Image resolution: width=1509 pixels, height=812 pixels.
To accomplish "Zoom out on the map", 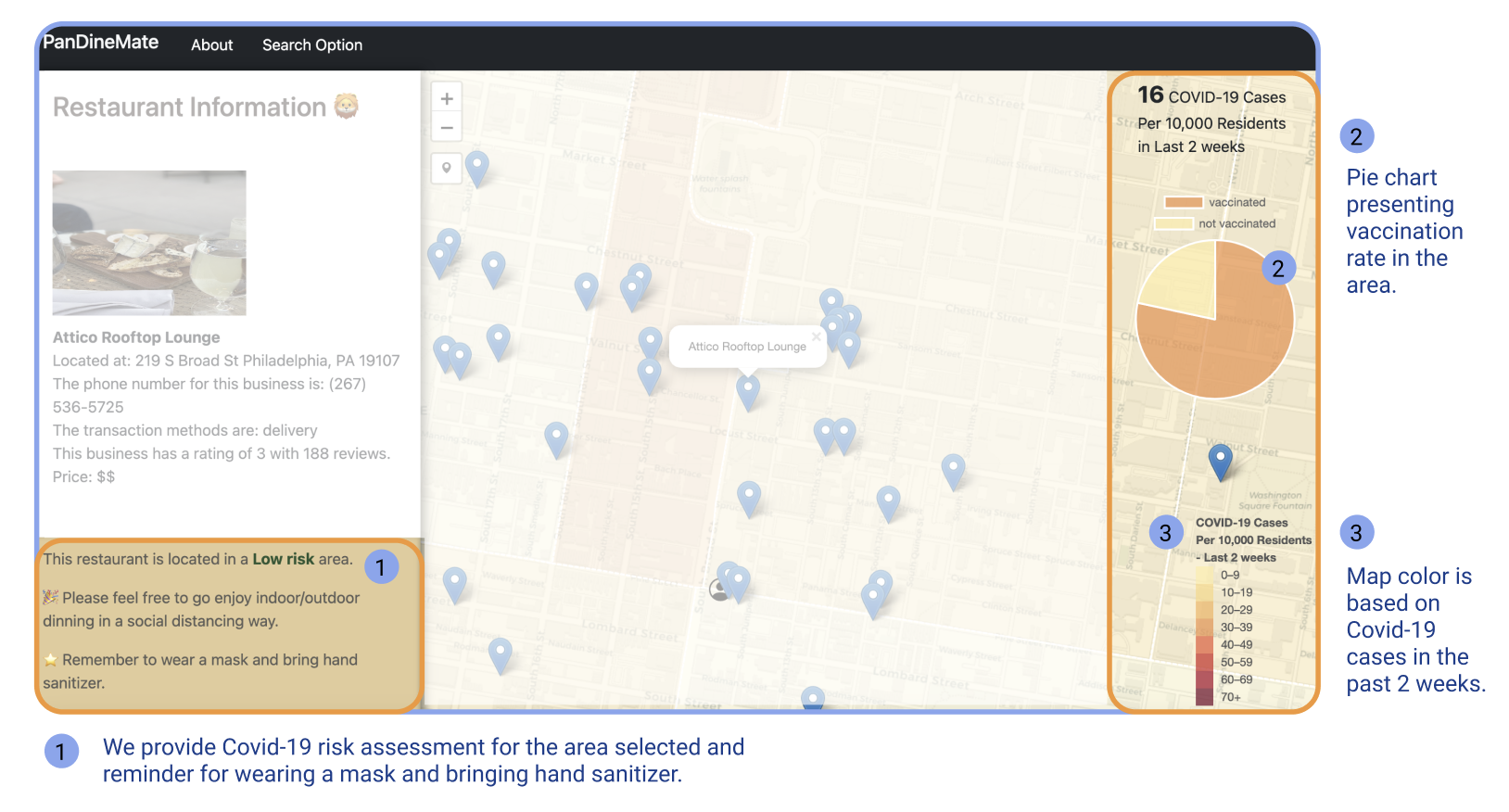I will point(447,128).
